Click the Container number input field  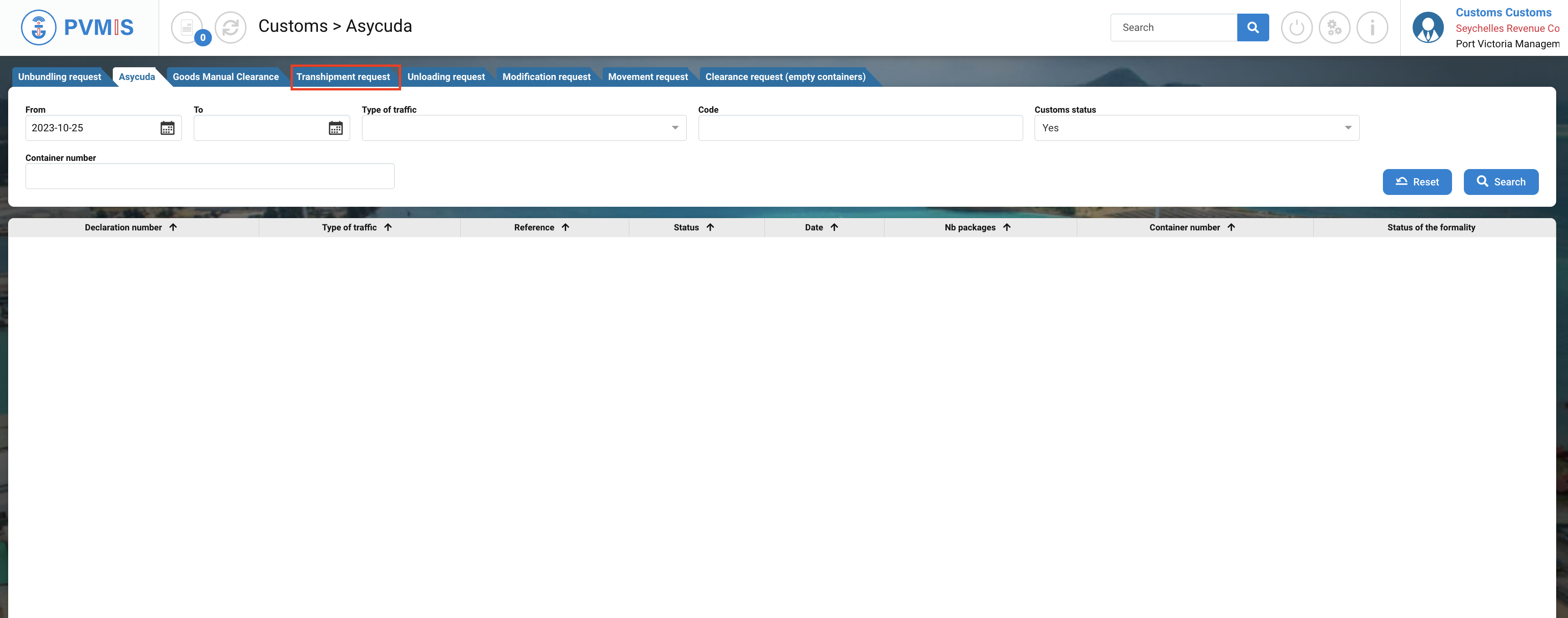coord(209,176)
